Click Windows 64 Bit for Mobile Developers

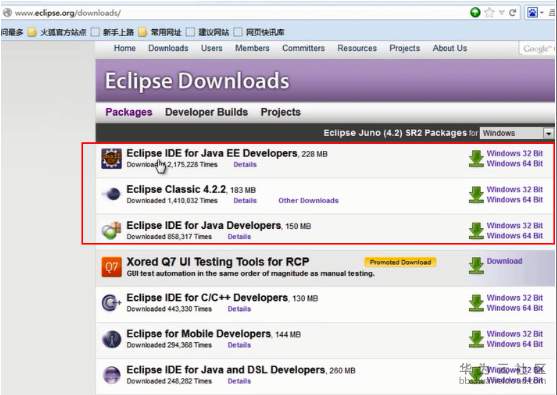(515, 344)
